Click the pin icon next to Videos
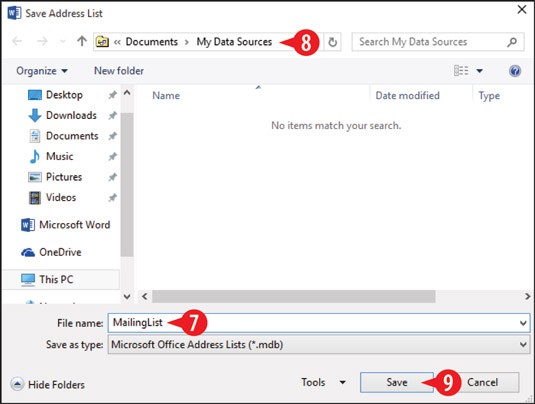The height and width of the screenshot is (404, 535). tap(113, 197)
